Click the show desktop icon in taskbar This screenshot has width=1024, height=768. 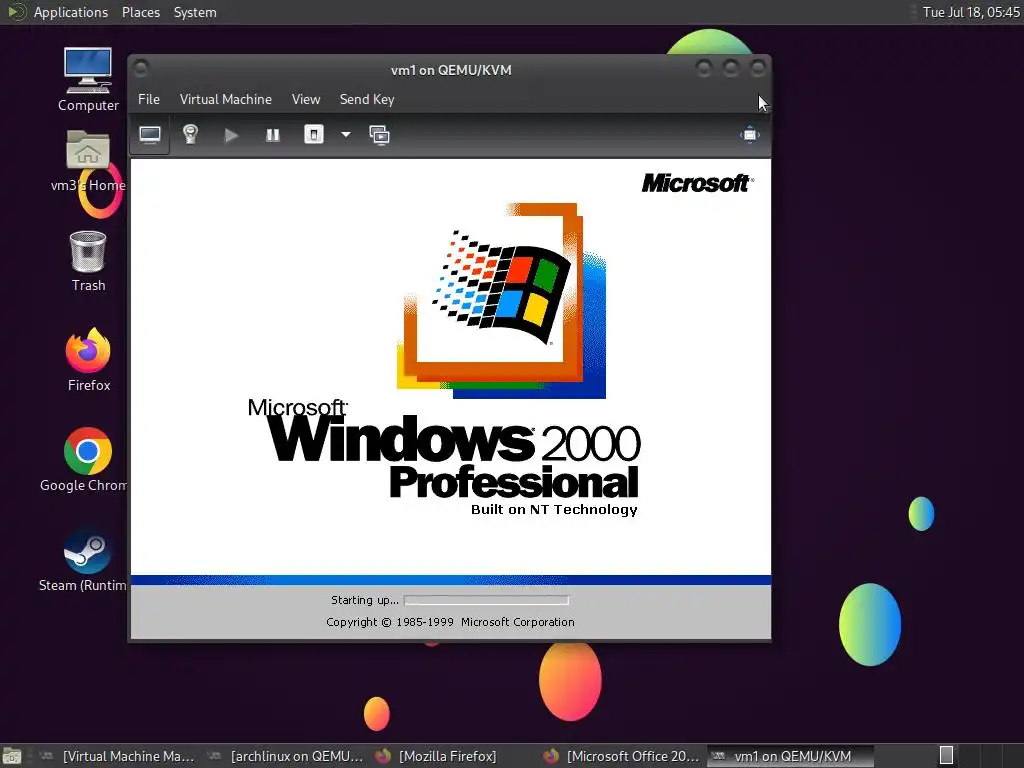pos(12,756)
